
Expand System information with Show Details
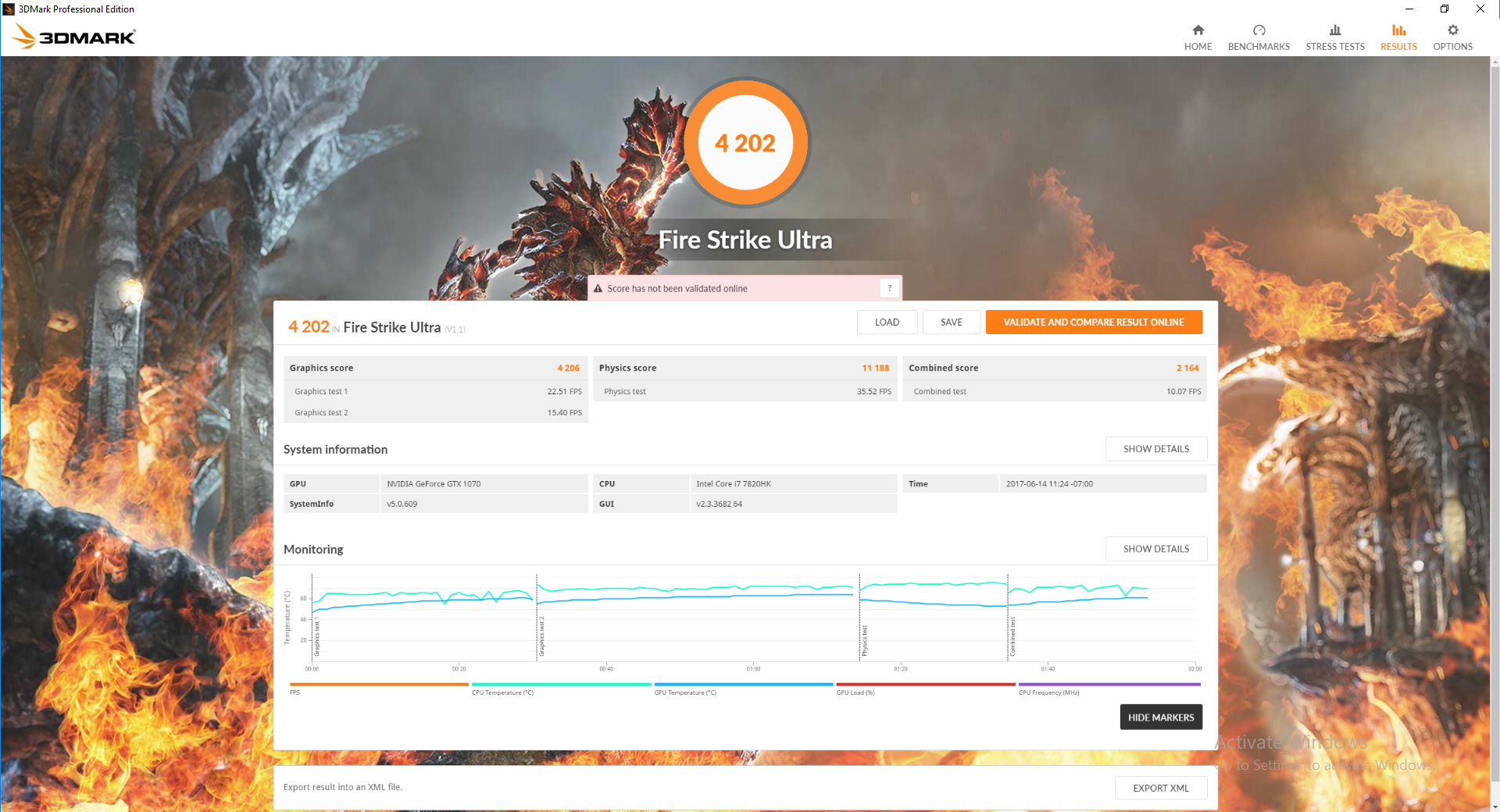coord(1156,449)
